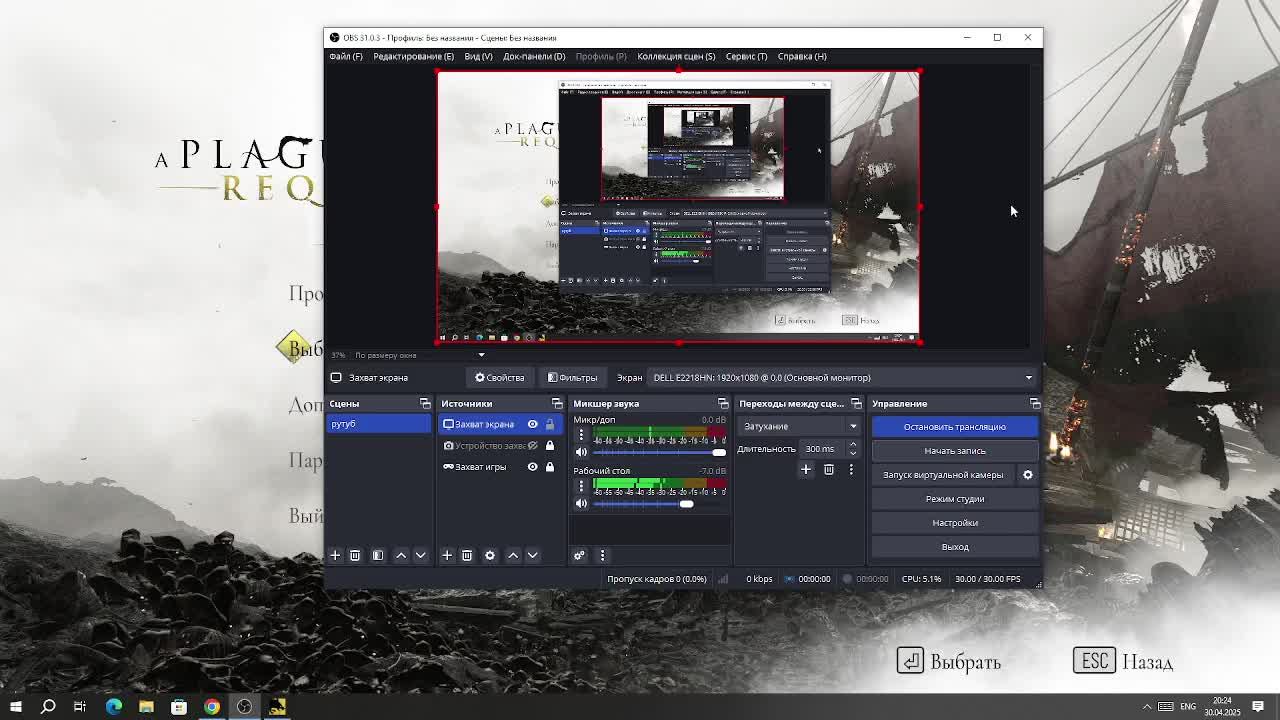
Task: Open virtual camera settings gear
Action: tap(1027, 475)
